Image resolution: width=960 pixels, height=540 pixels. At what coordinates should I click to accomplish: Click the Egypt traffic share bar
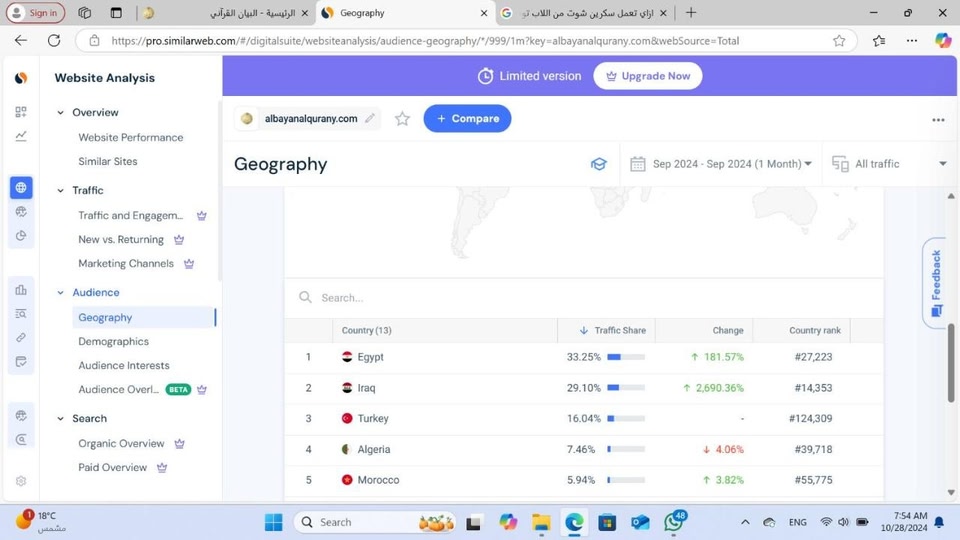click(626, 357)
